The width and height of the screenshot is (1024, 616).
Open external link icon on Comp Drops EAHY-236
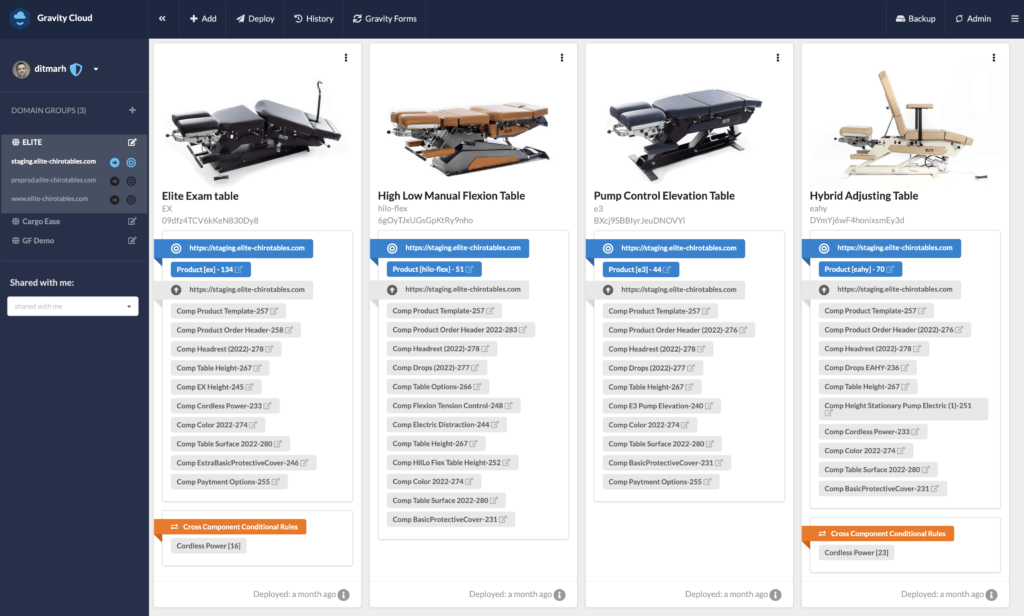[x=905, y=368]
